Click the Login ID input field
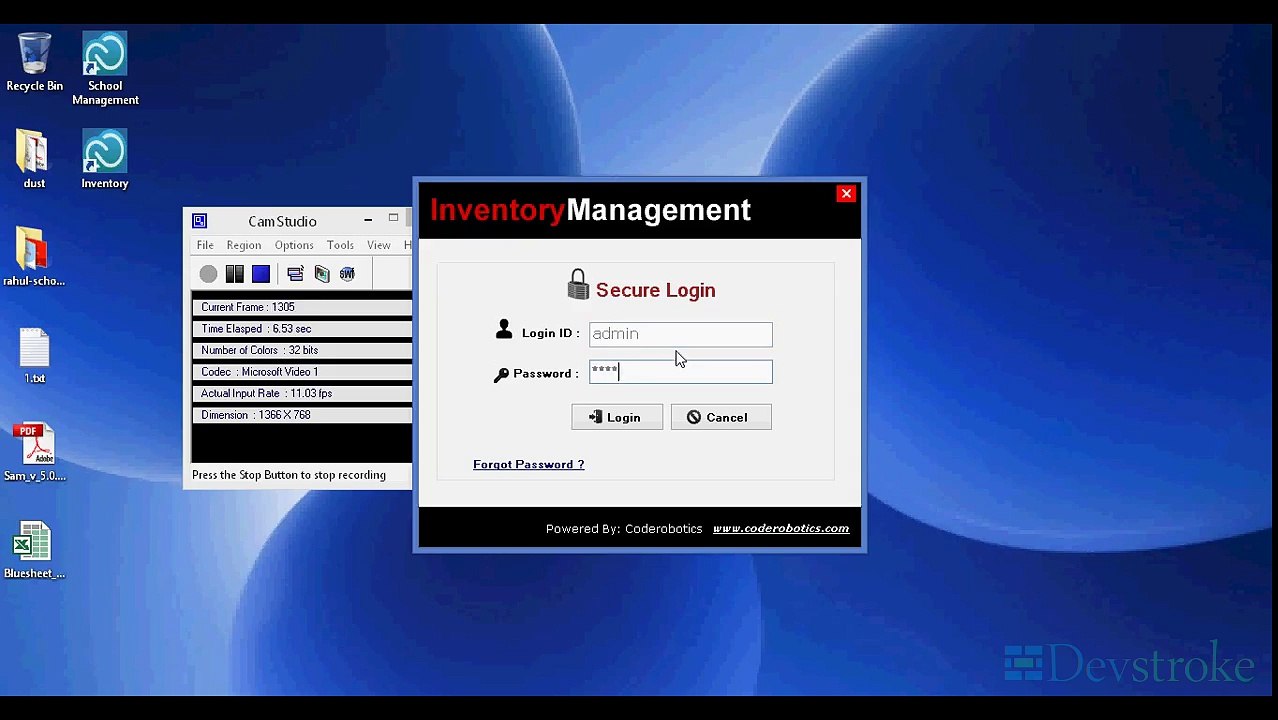1278x720 pixels. click(x=680, y=334)
